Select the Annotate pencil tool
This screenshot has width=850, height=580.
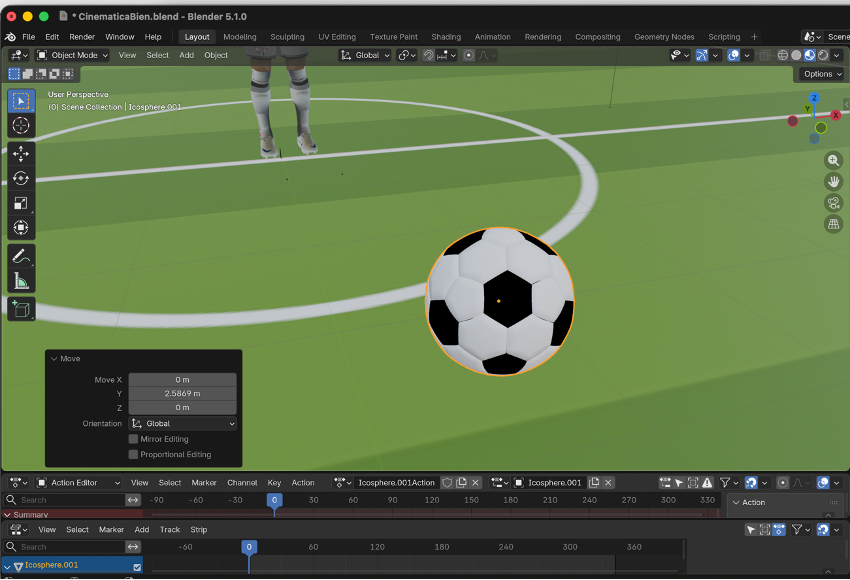coord(21,256)
